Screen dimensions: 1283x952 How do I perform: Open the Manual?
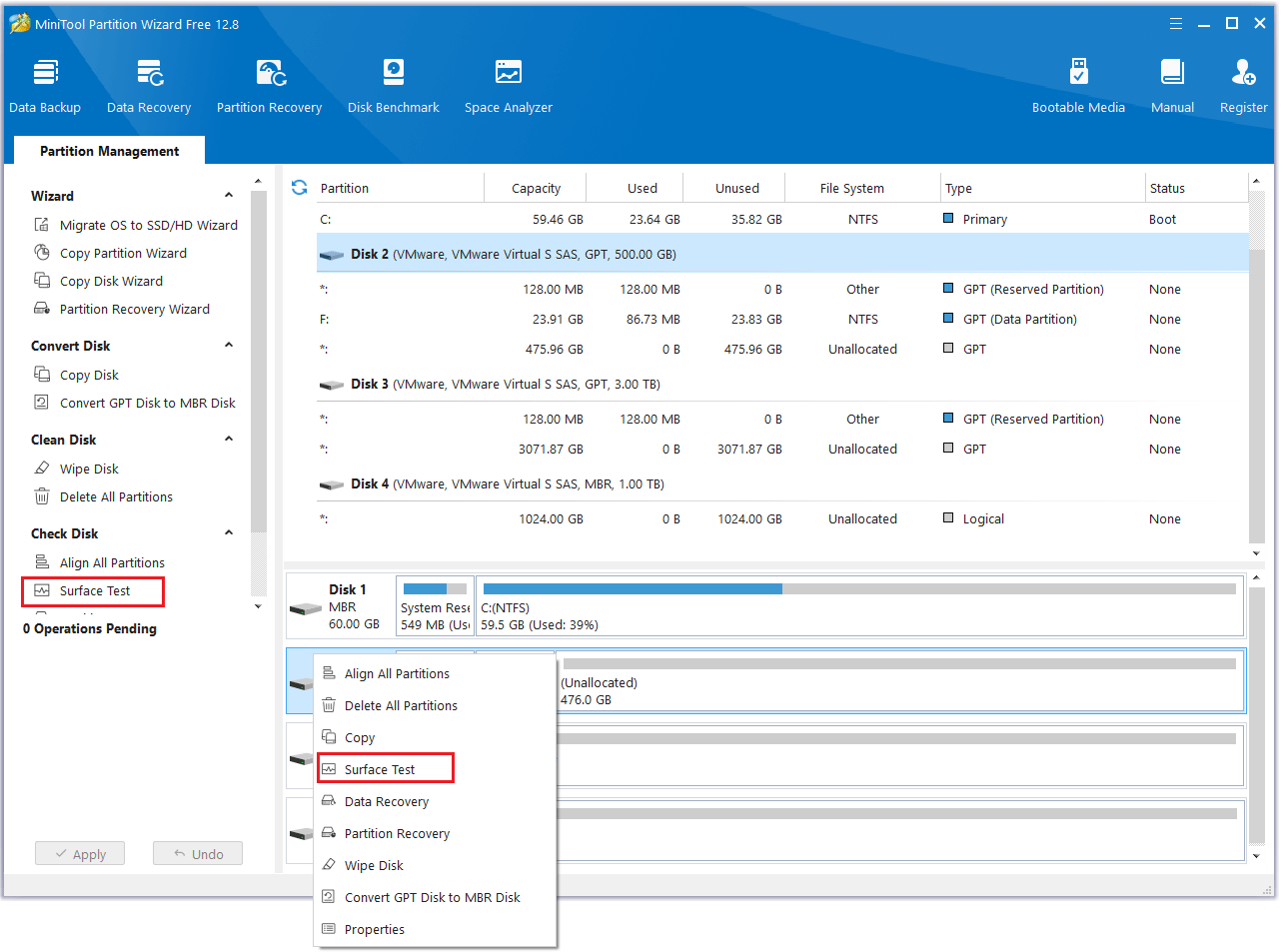tap(1172, 86)
